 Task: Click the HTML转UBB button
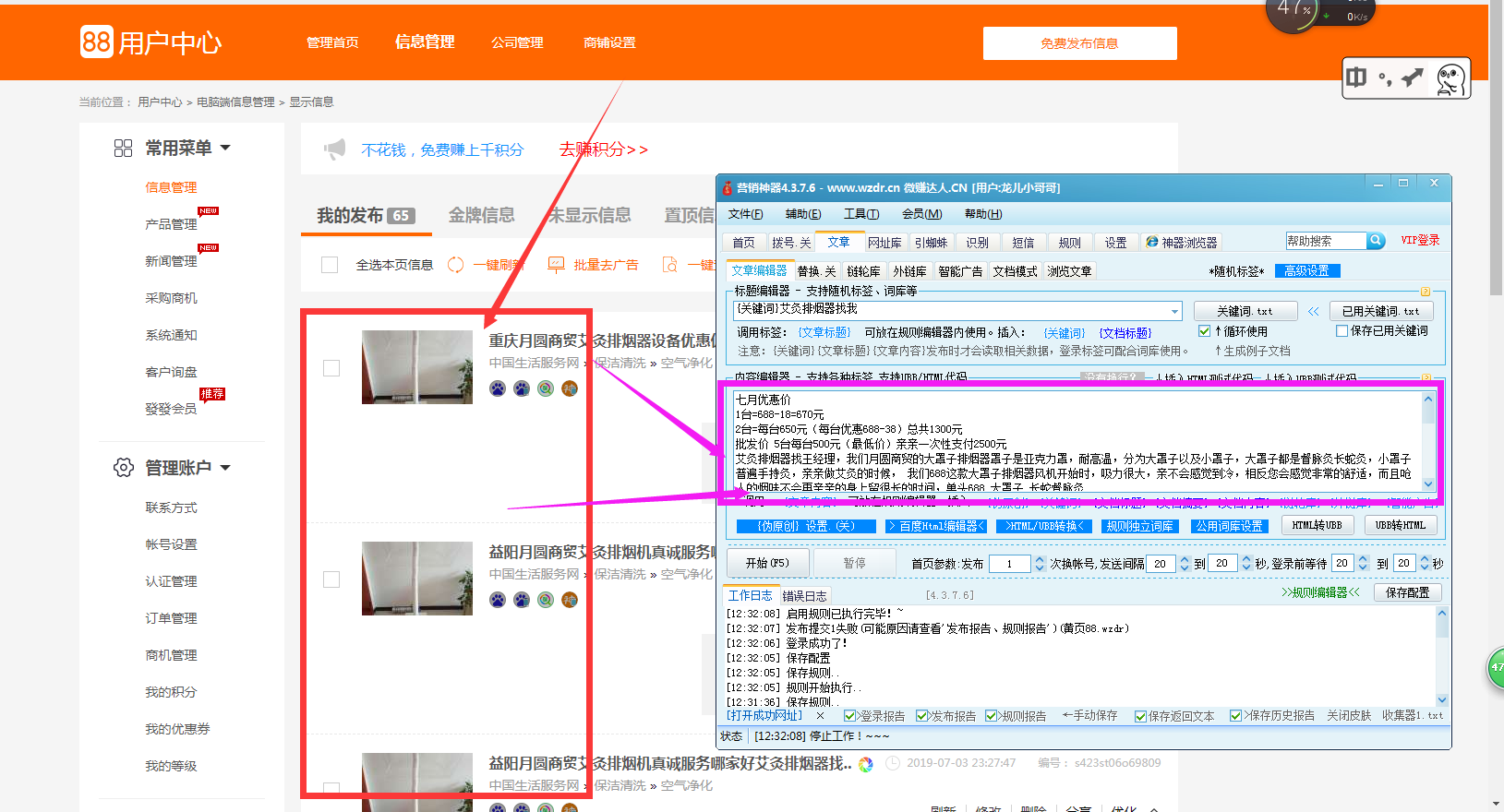[1318, 525]
